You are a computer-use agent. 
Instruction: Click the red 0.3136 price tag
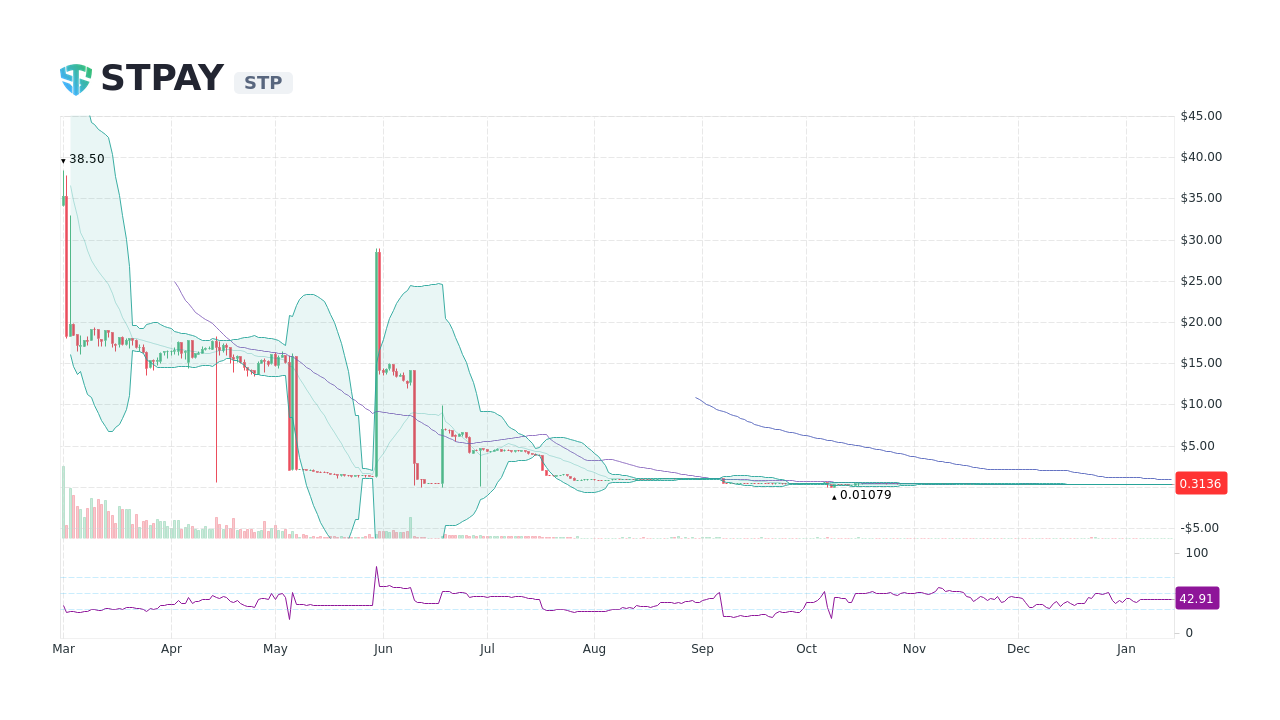[1201, 483]
